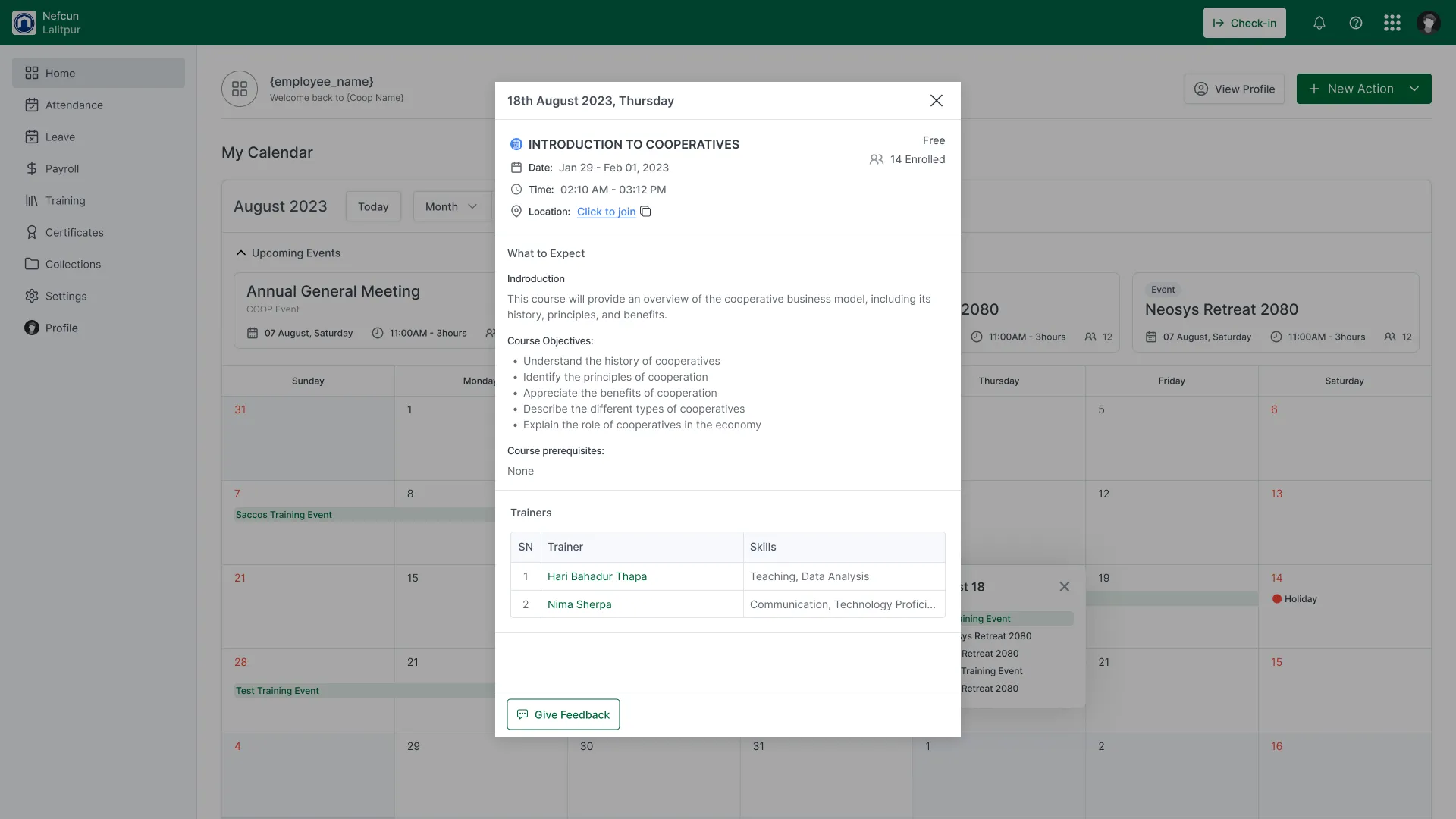Click the '14 Enrolled' text
This screenshot has width=1456, height=819.
tap(918, 159)
